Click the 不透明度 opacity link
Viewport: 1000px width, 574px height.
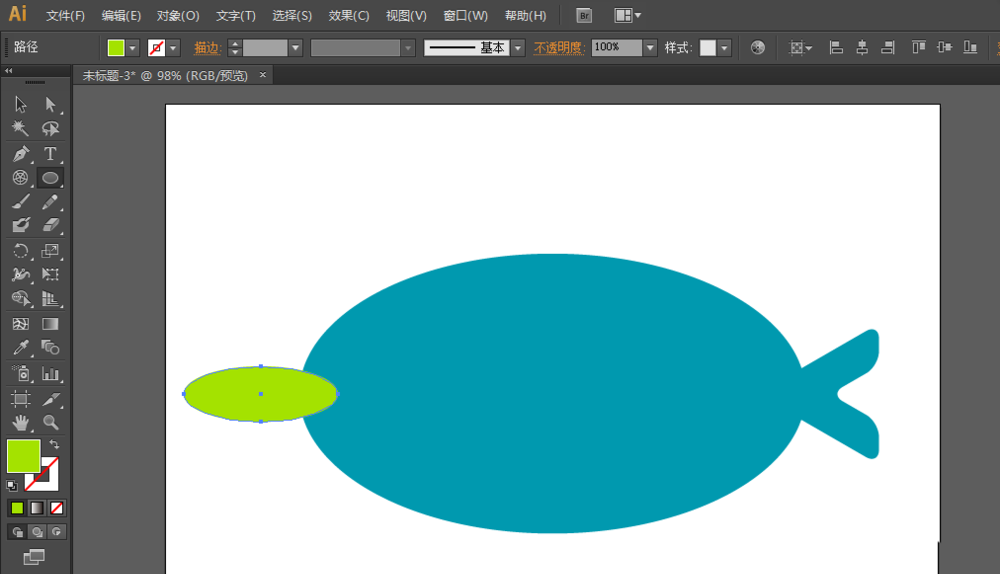click(x=558, y=48)
